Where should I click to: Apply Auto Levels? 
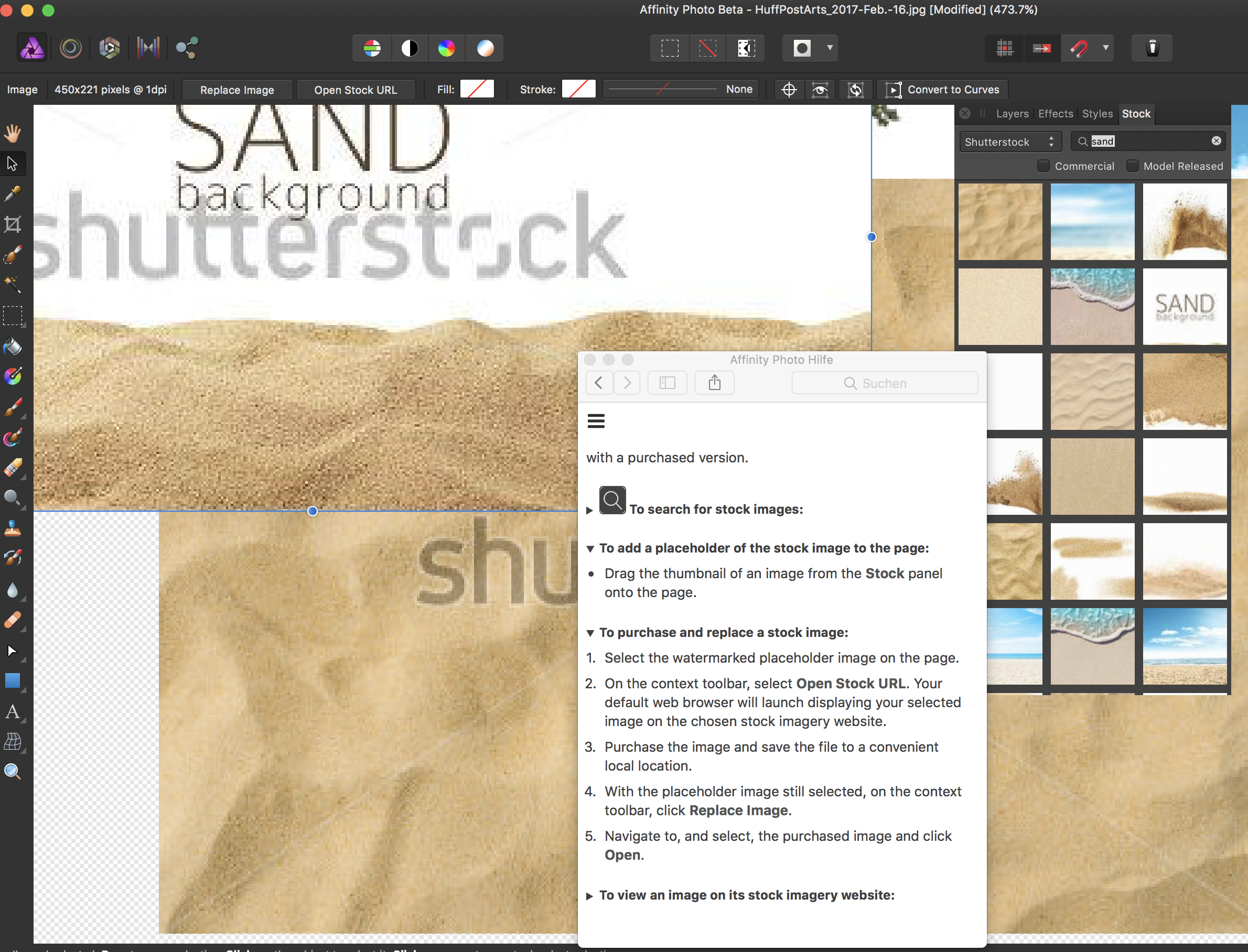tap(372, 48)
